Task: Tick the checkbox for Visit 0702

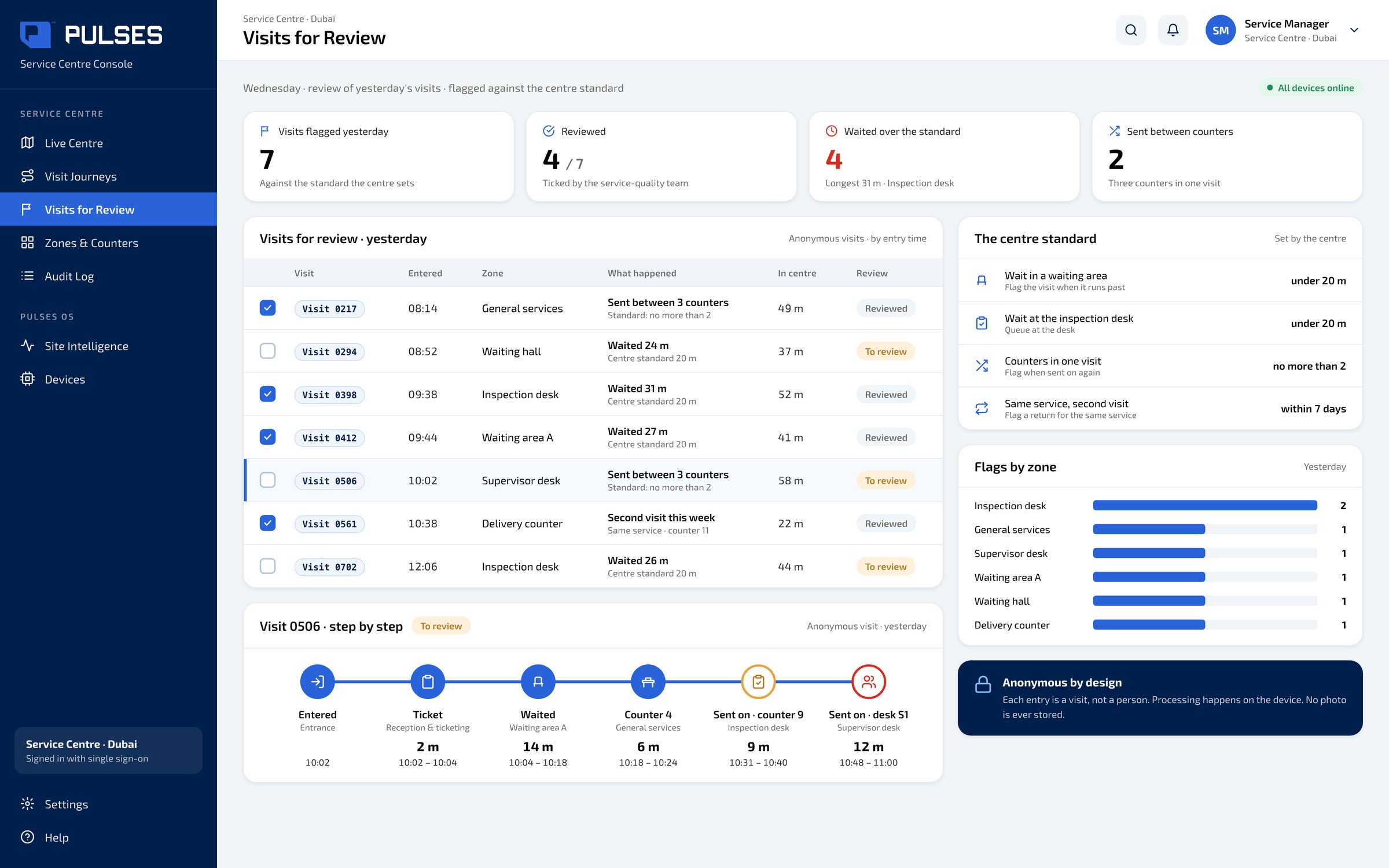Action: 267,566
